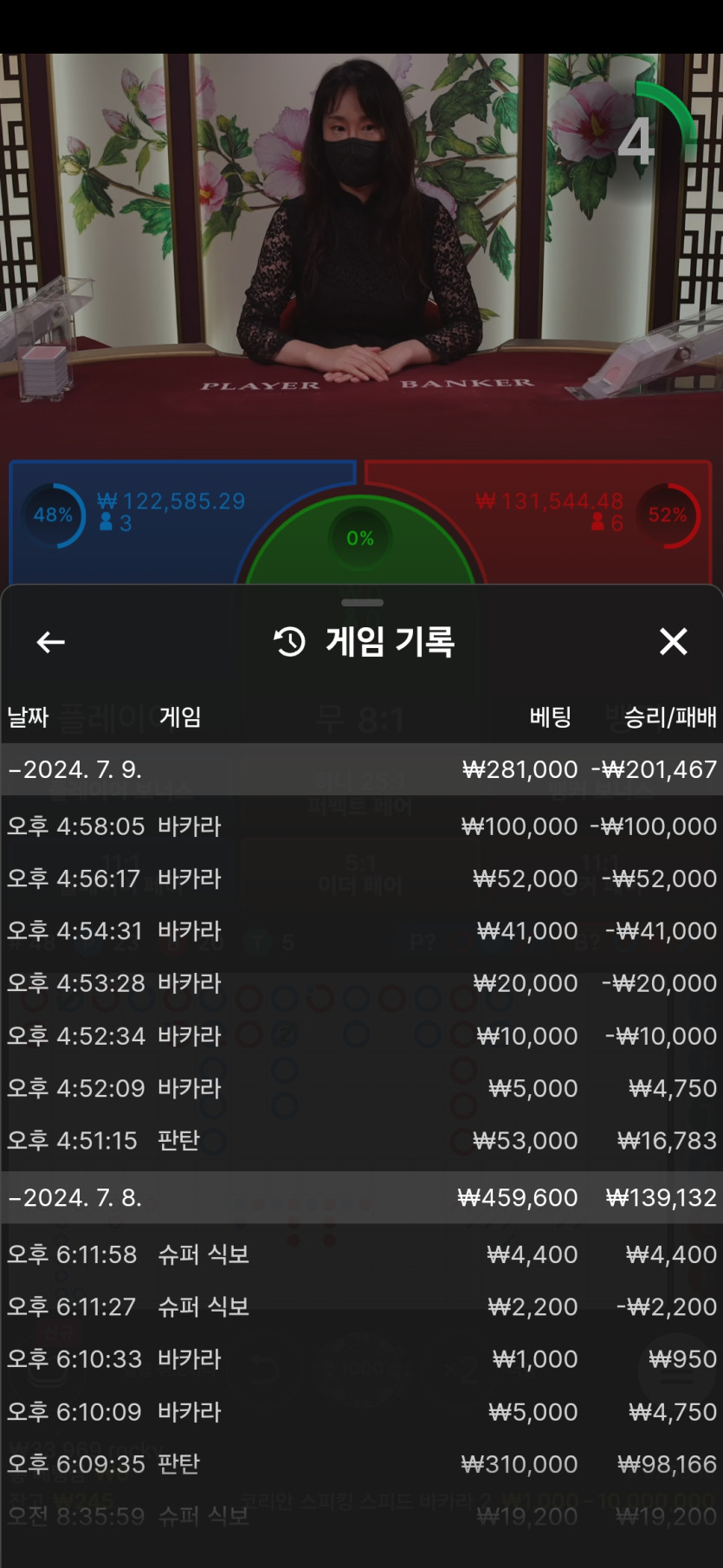Click the 게임 column header
The width and height of the screenshot is (723, 1568).
[x=180, y=717]
